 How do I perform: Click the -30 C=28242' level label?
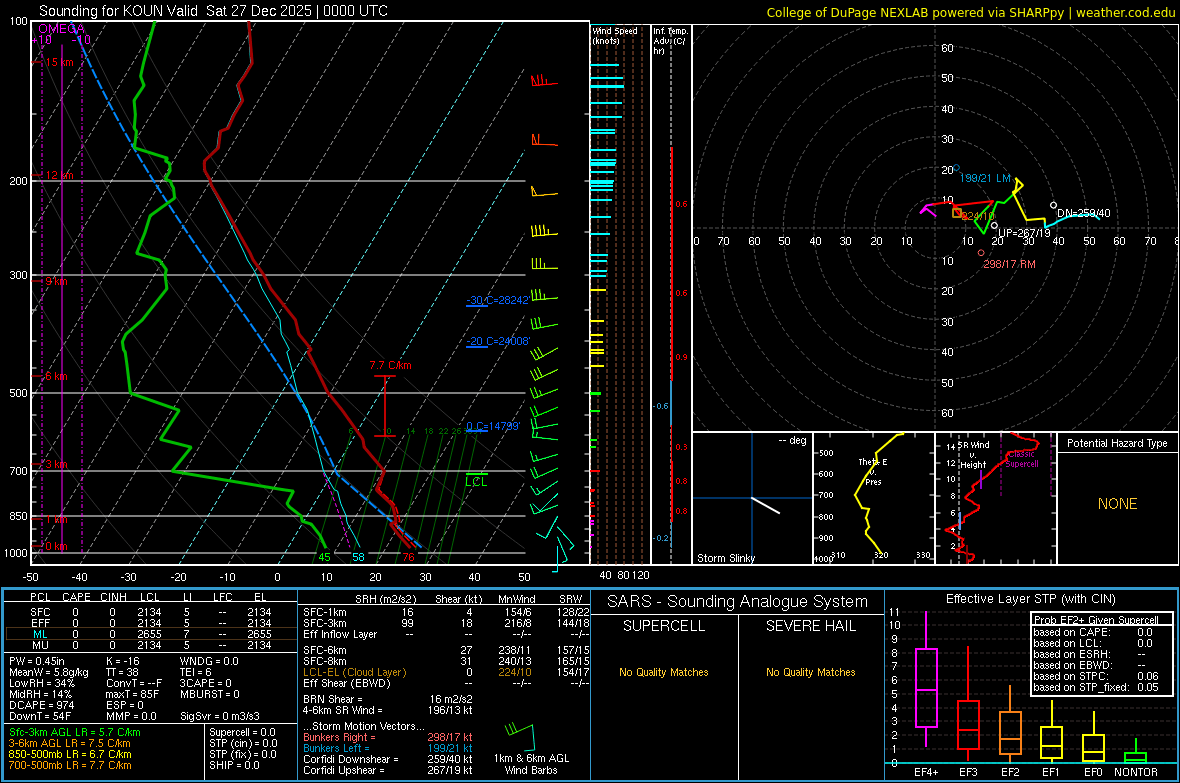(497, 300)
